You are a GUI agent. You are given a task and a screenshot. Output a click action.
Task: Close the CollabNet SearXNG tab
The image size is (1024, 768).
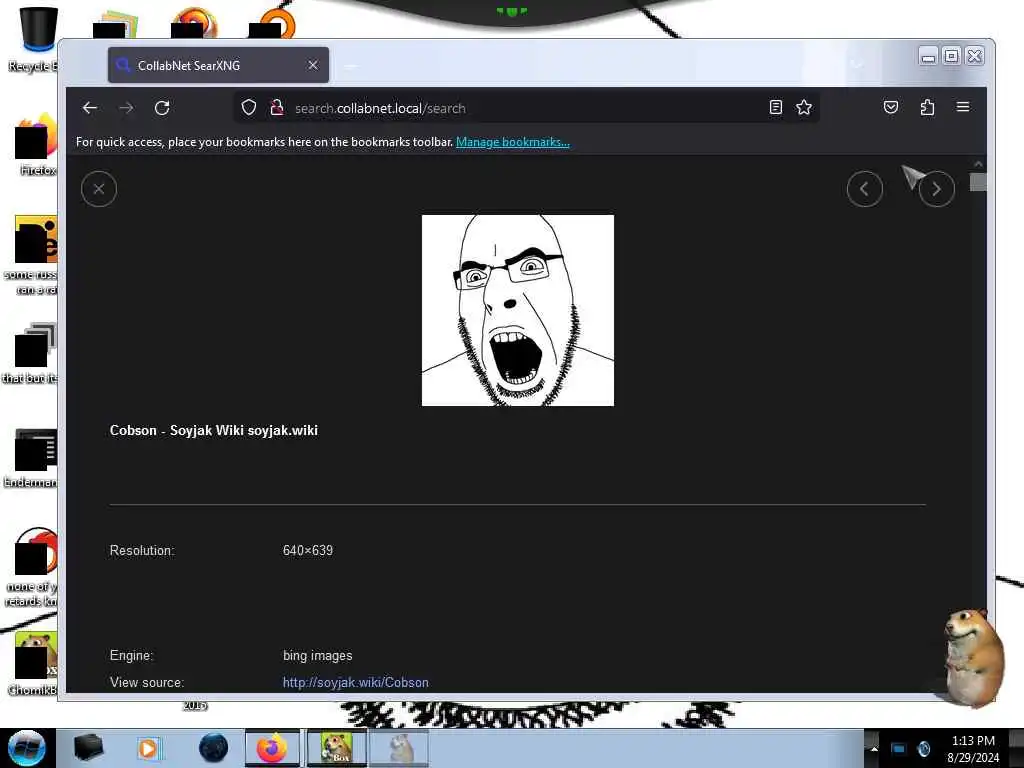tap(313, 65)
